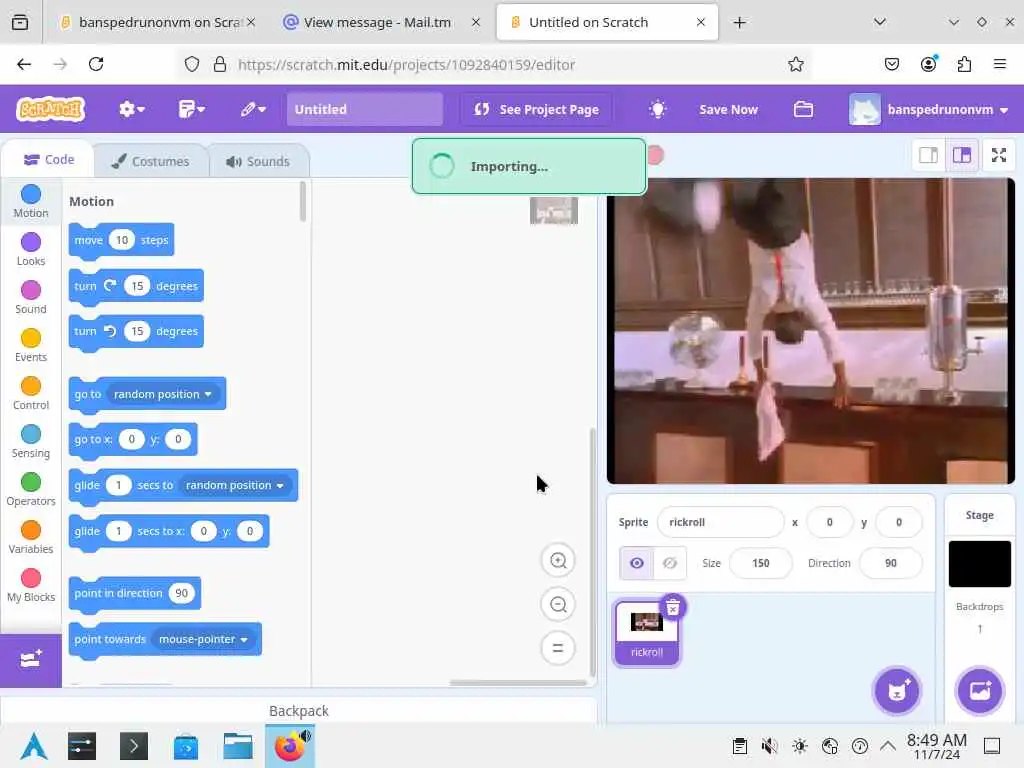Click the point in direction 90 value
Viewport: 1024px width, 768px height.
click(182, 593)
